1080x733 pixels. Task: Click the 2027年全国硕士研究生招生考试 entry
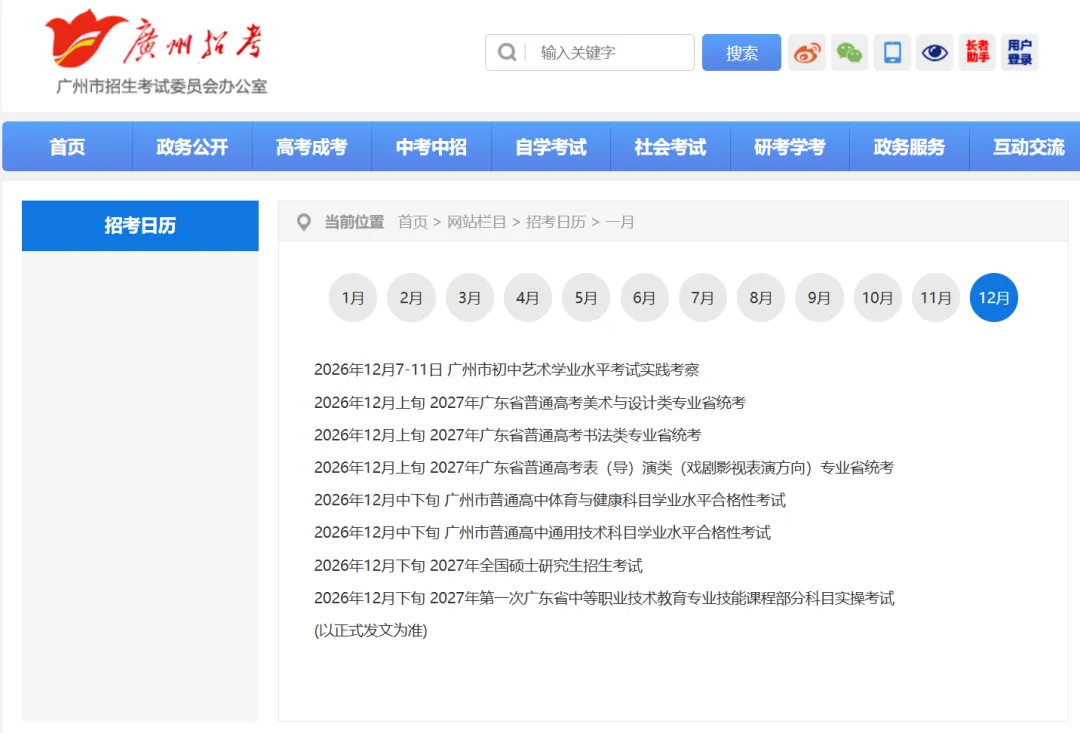click(478, 566)
